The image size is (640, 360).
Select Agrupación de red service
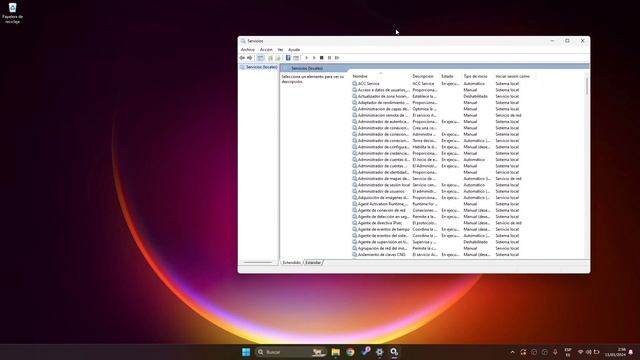click(x=383, y=248)
